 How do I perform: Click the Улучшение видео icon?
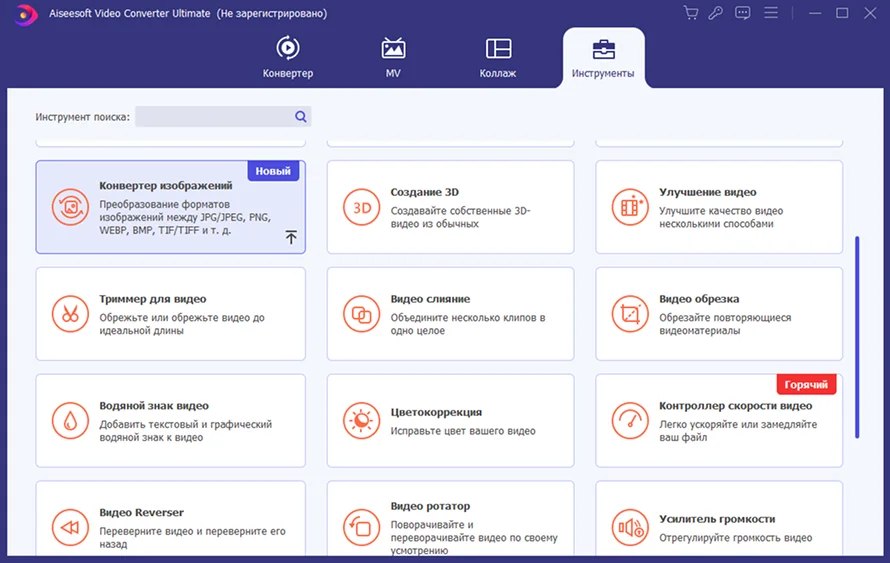coord(630,207)
